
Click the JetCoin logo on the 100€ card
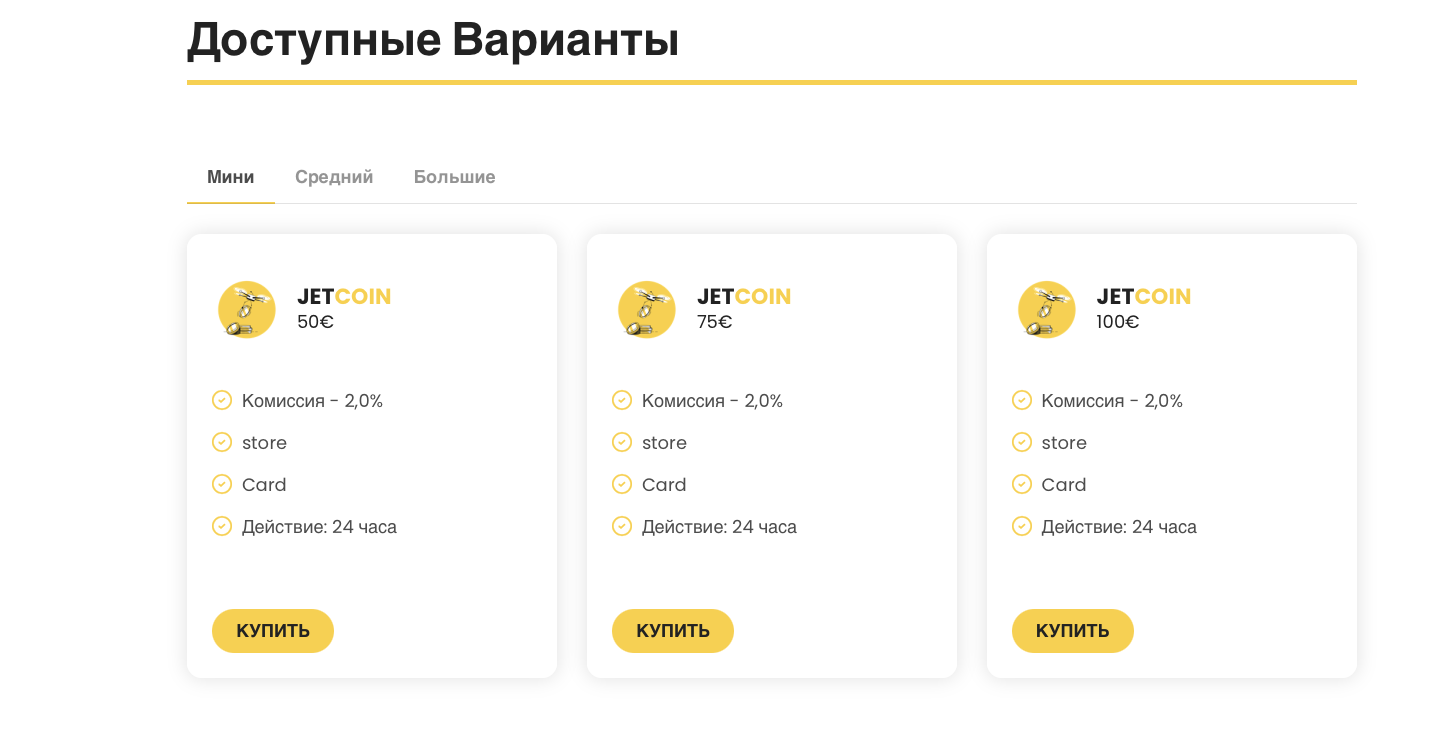(x=1047, y=310)
